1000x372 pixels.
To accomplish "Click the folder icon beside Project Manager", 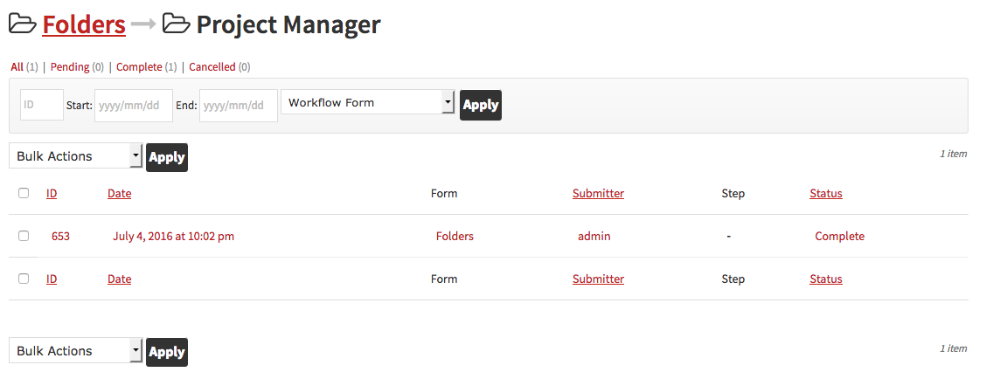I will (x=177, y=24).
